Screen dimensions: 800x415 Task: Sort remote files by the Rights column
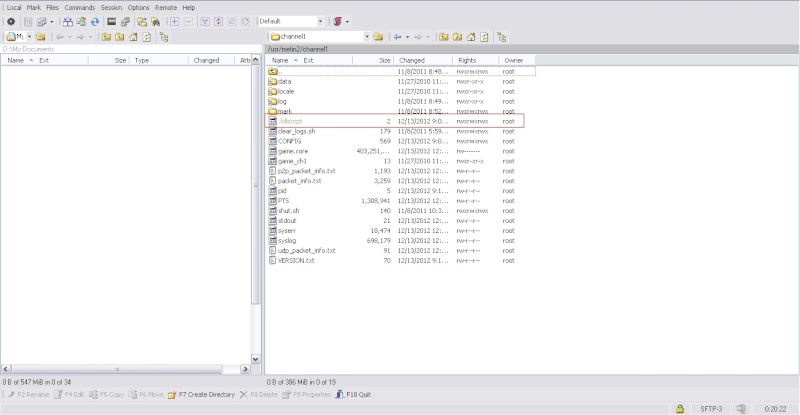coord(475,60)
